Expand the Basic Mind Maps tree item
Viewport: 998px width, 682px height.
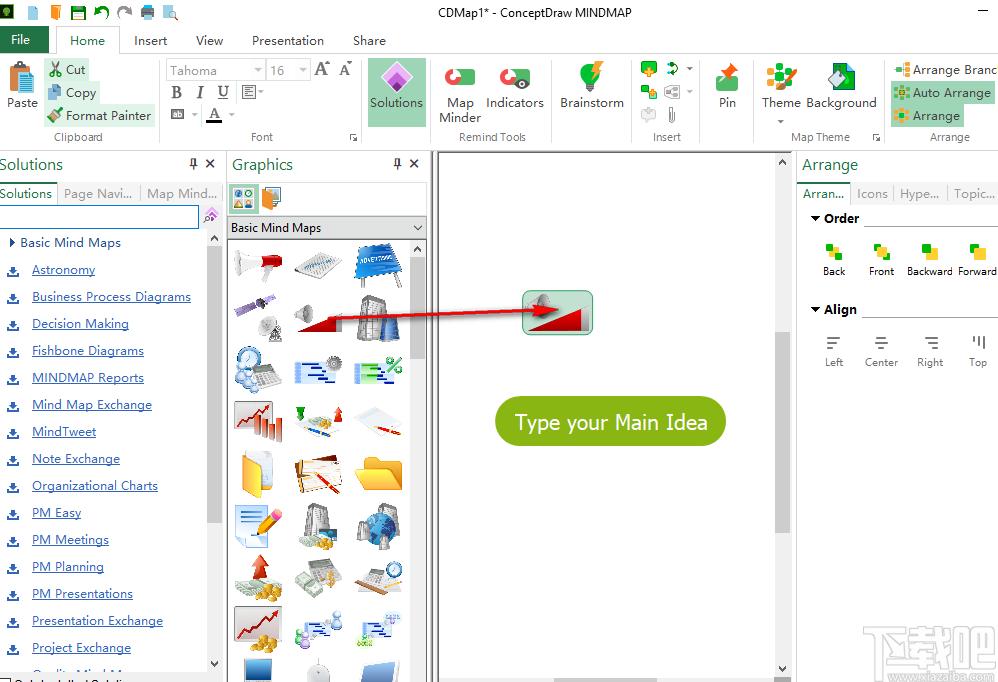12,242
